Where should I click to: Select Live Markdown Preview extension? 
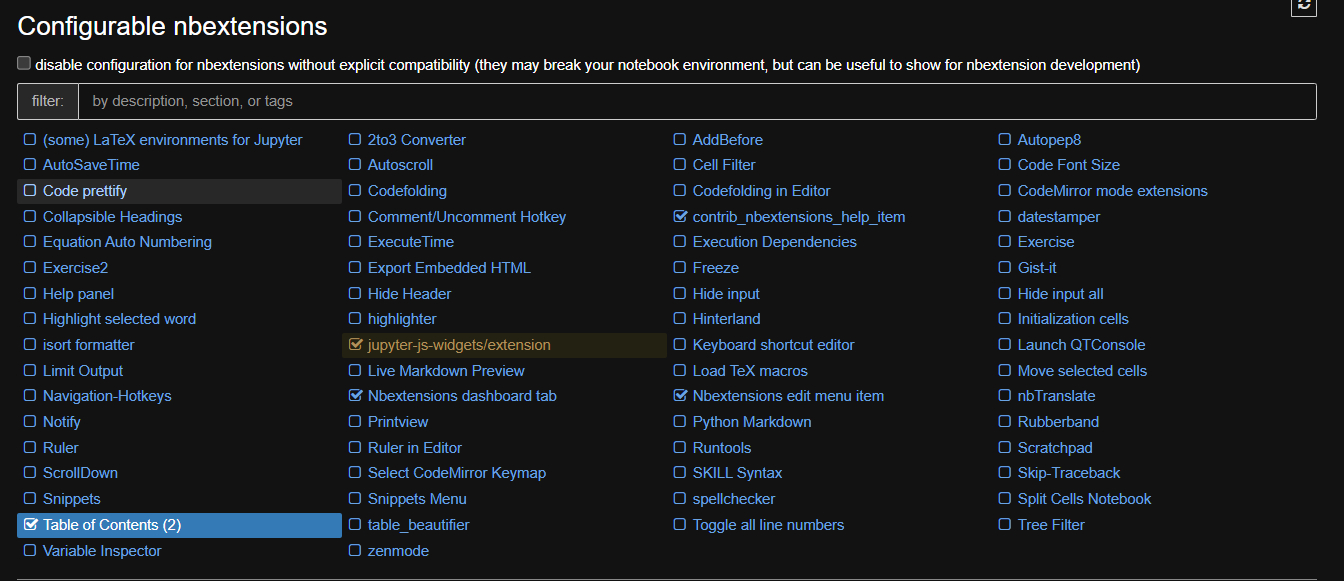tap(446, 371)
